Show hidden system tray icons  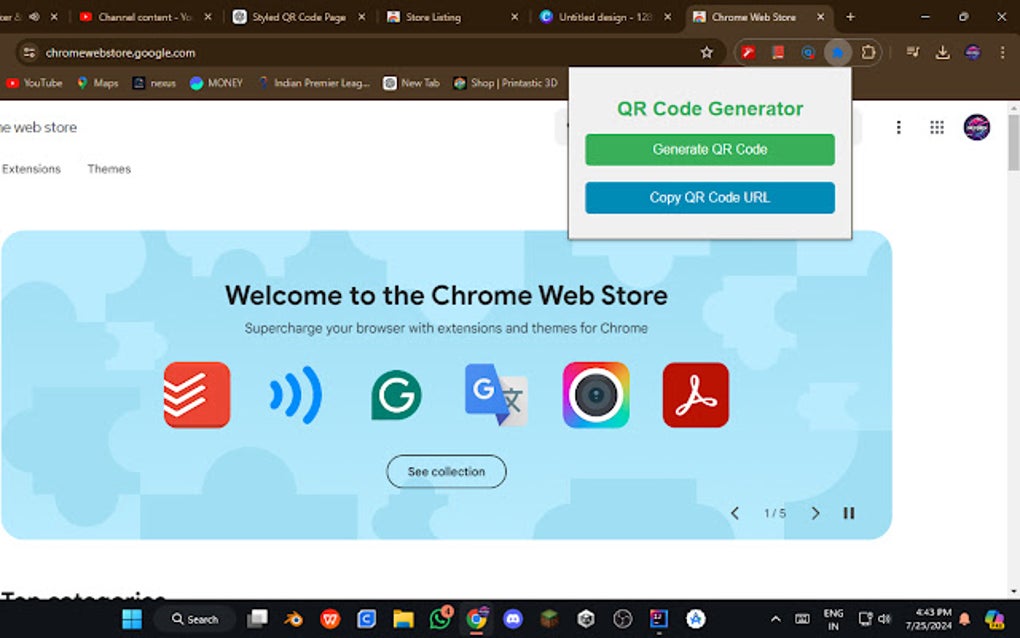[x=775, y=619]
